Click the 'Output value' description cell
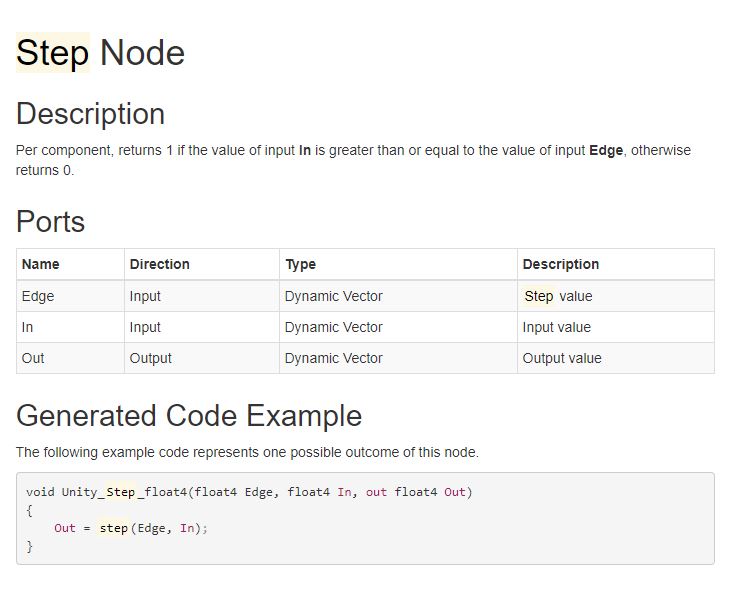This screenshot has width=741, height=592. click(561, 358)
